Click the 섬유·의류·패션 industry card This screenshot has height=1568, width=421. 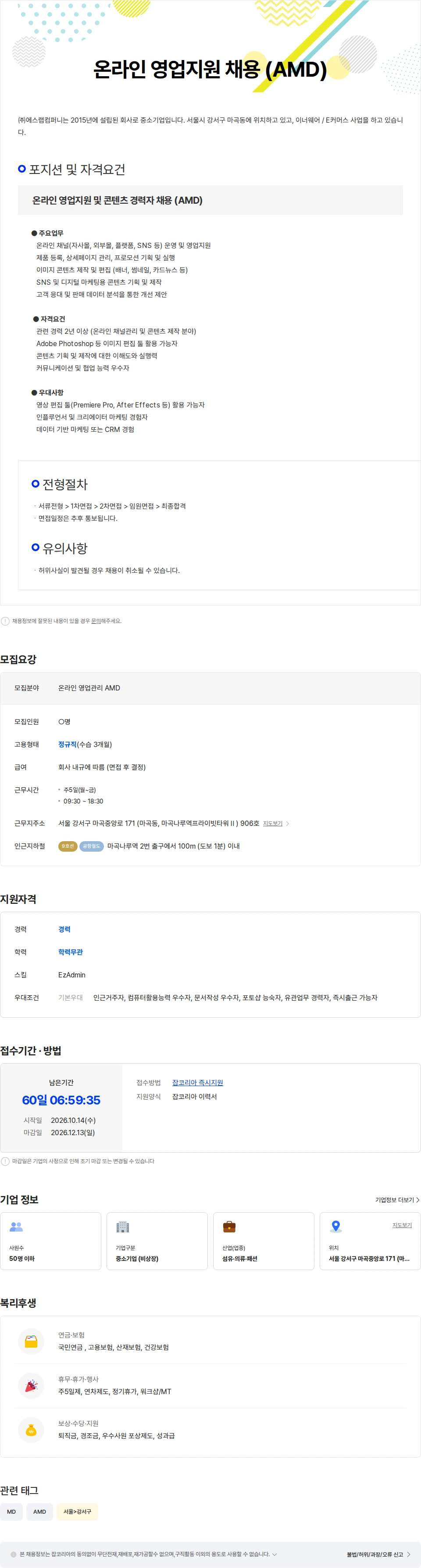(x=264, y=1241)
